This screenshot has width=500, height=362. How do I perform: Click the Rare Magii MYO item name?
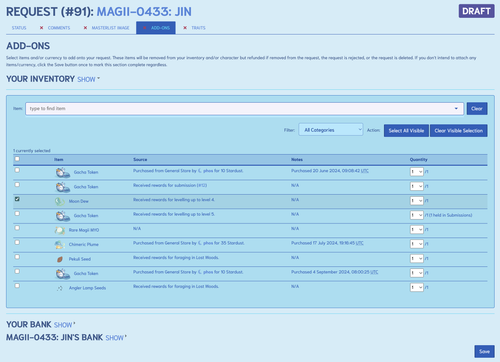point(84,230)
